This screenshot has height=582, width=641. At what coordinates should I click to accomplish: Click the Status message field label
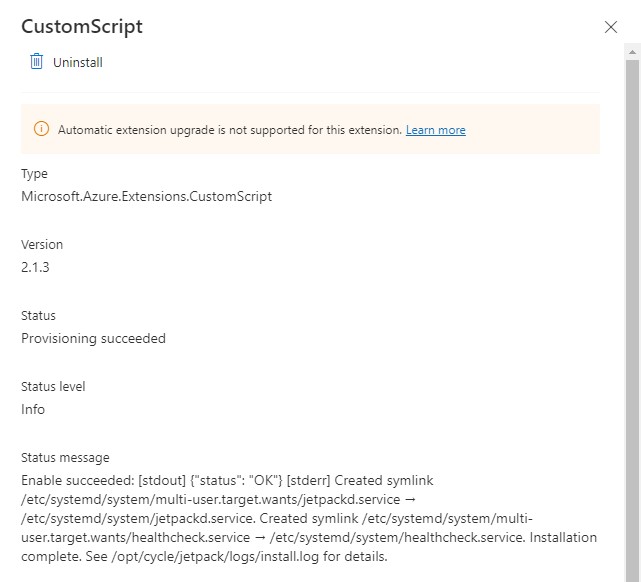[65, 458]
